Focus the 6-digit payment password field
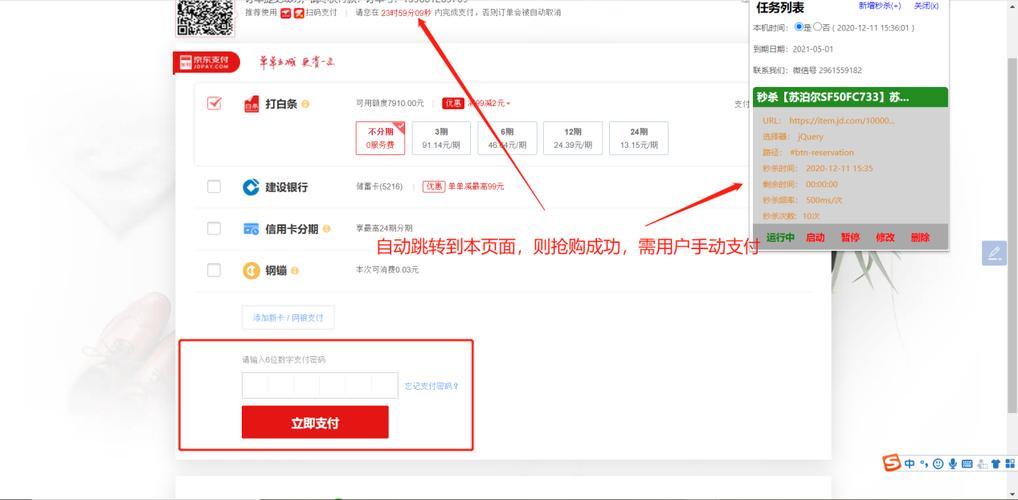Screen dimensions: 1018x500 tap(320, 385)
